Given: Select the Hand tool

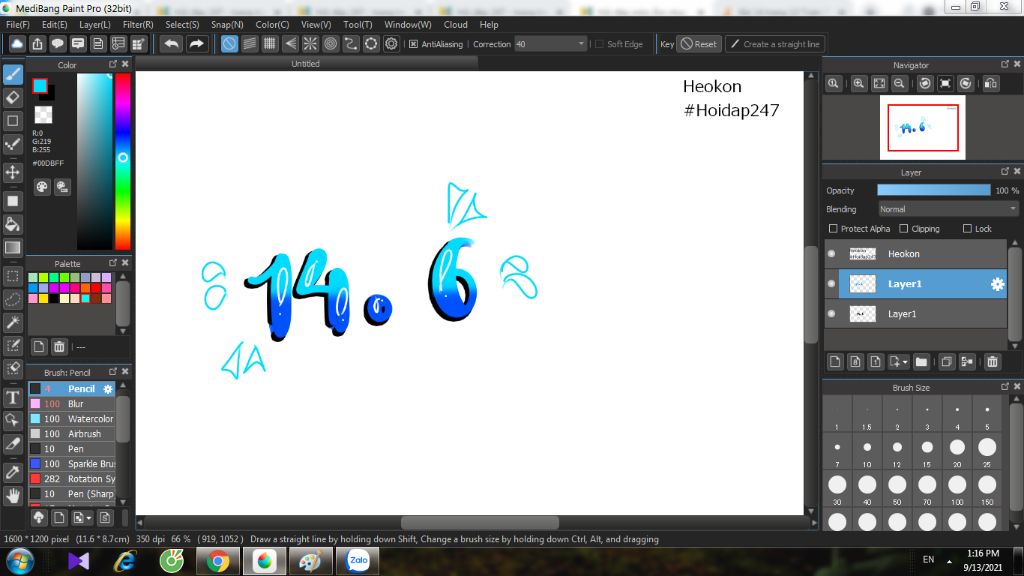Looking at the screenshot, I should coord(13,495).
